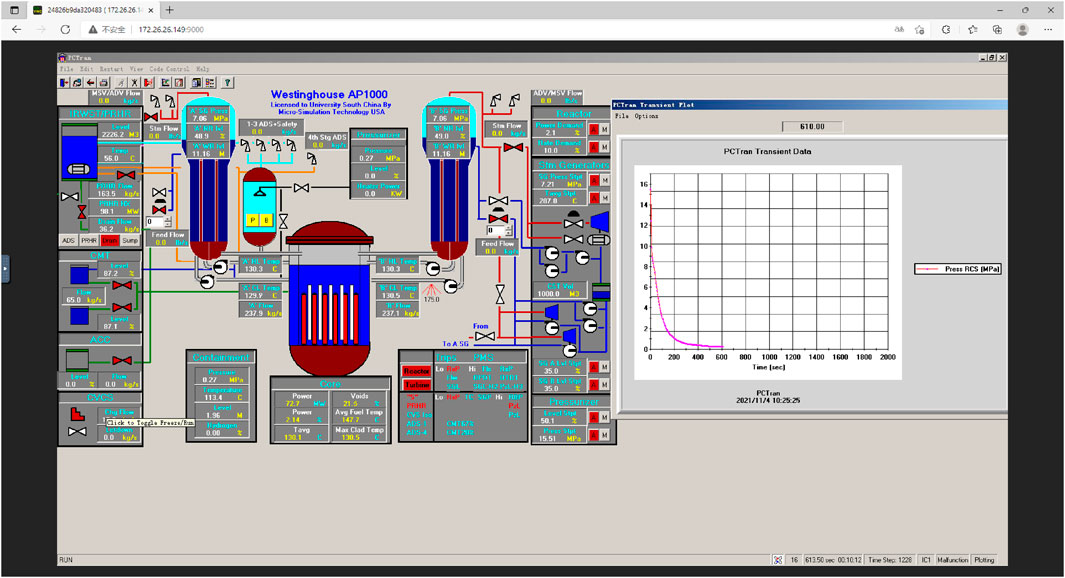Click the print icon in PCTran toolbar
The image size is (1065, 578).
pyautogui.click(x=103, y=82)
